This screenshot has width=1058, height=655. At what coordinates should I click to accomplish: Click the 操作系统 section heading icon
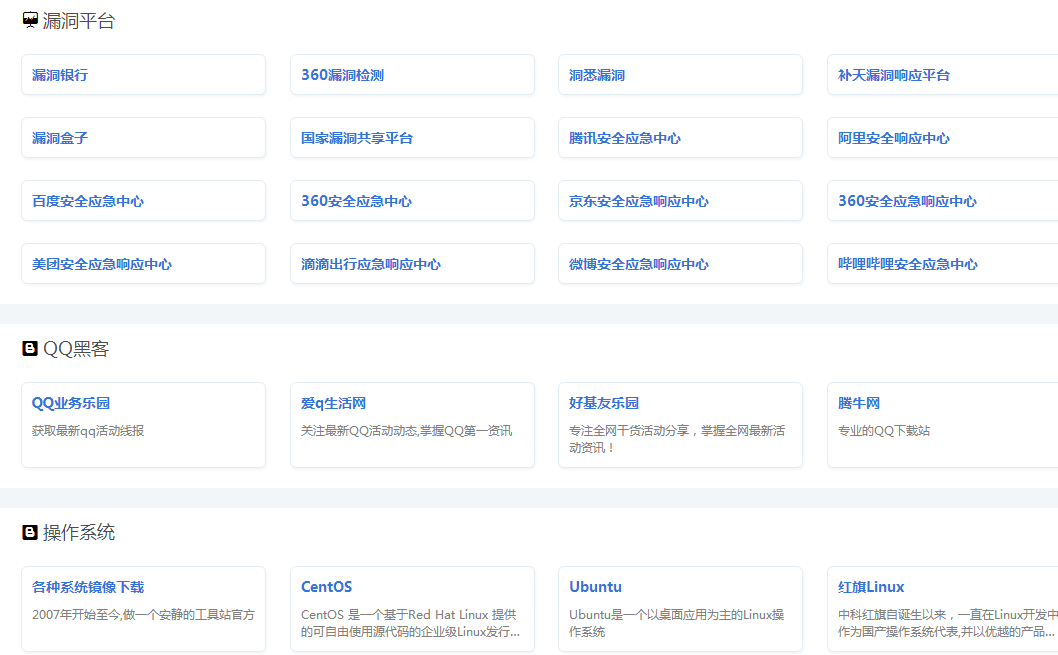coord(30,532)
